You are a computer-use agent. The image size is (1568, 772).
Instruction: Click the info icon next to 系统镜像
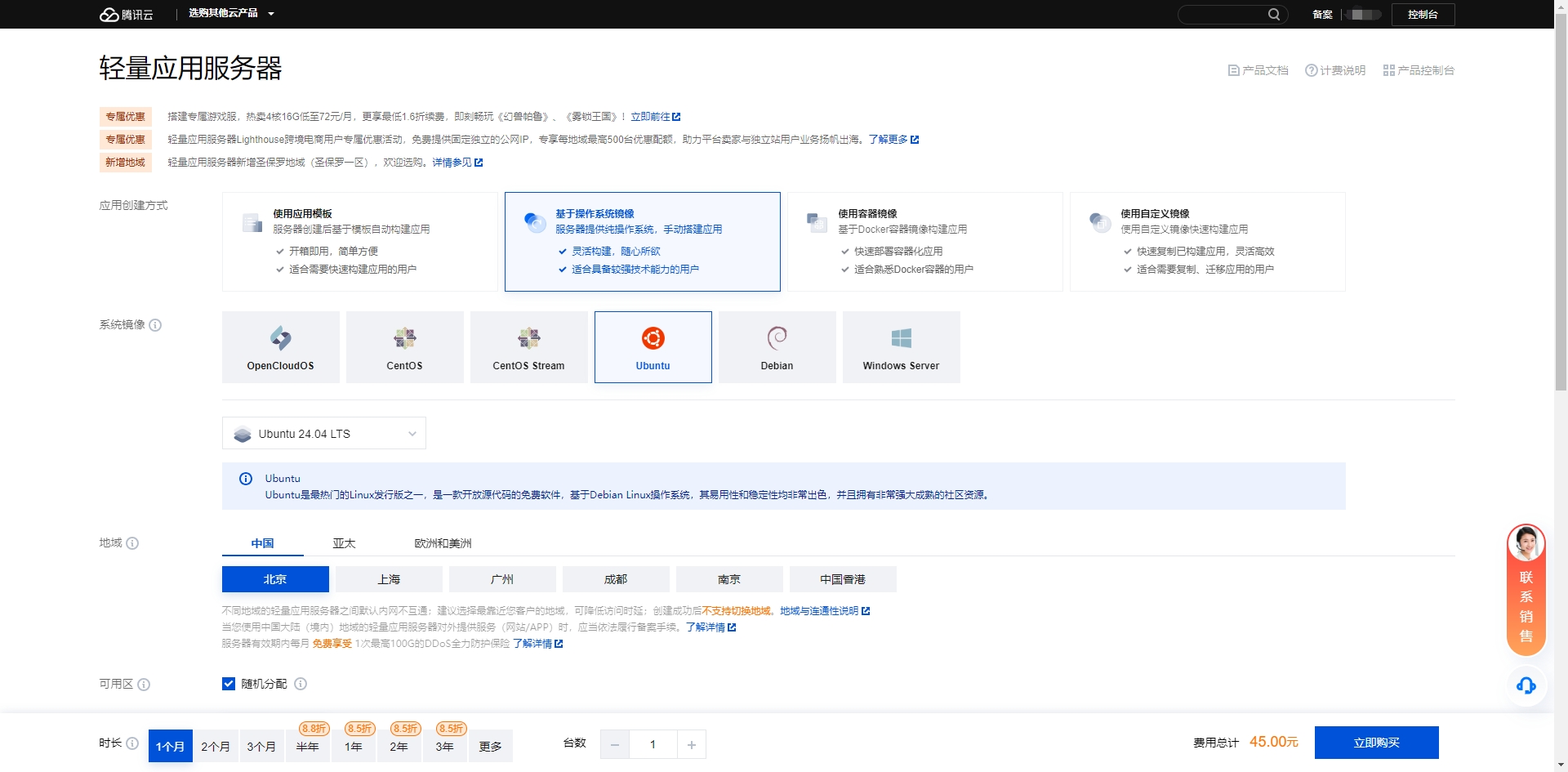point(155,325)
